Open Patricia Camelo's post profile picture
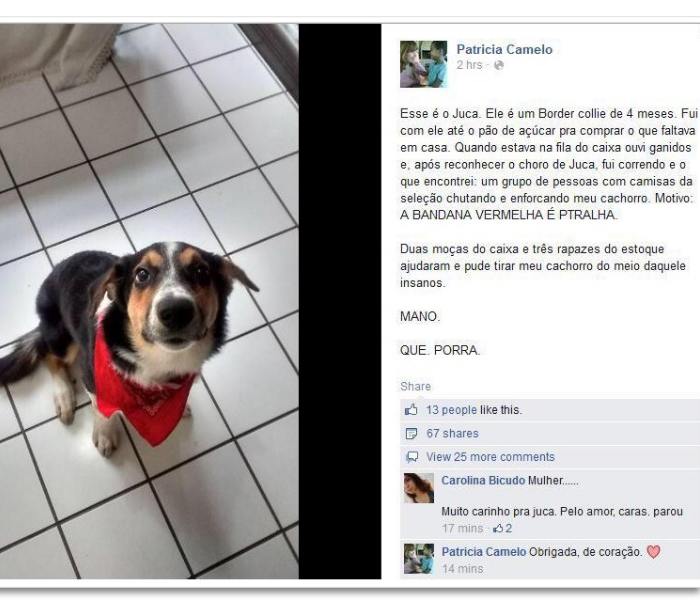The image size is (700, 600). (423, 64)
